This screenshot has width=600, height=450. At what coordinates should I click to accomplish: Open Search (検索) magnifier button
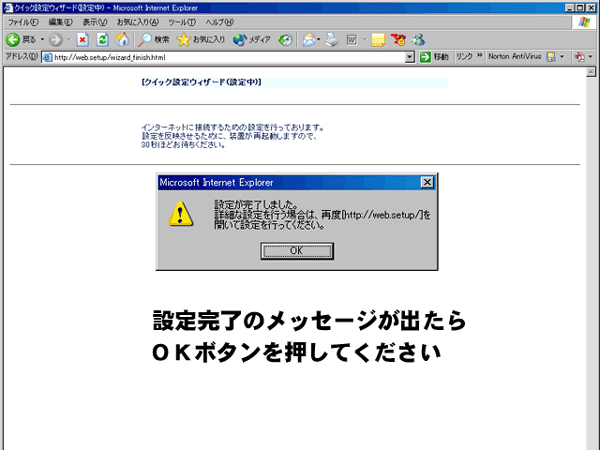point(153,39)
